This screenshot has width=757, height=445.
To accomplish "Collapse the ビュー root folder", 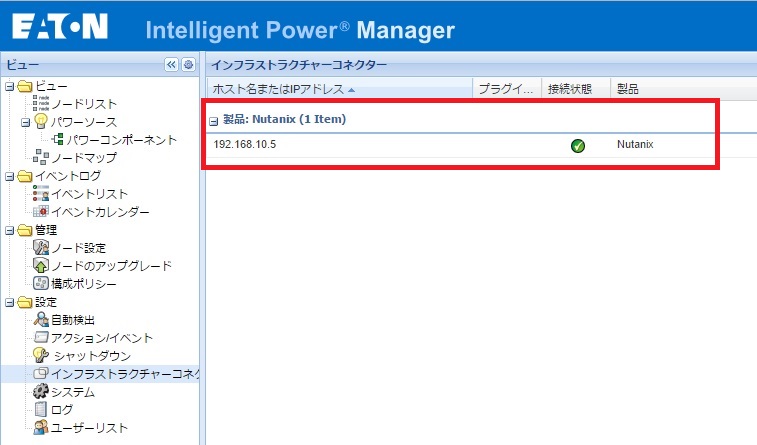I will point(9,87).
